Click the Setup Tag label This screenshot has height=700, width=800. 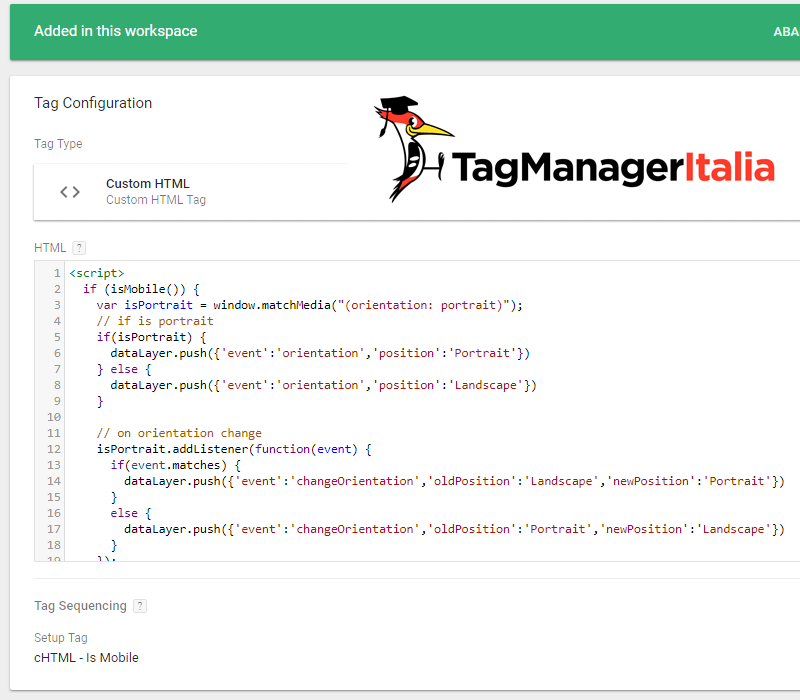[x=61, y=638]
